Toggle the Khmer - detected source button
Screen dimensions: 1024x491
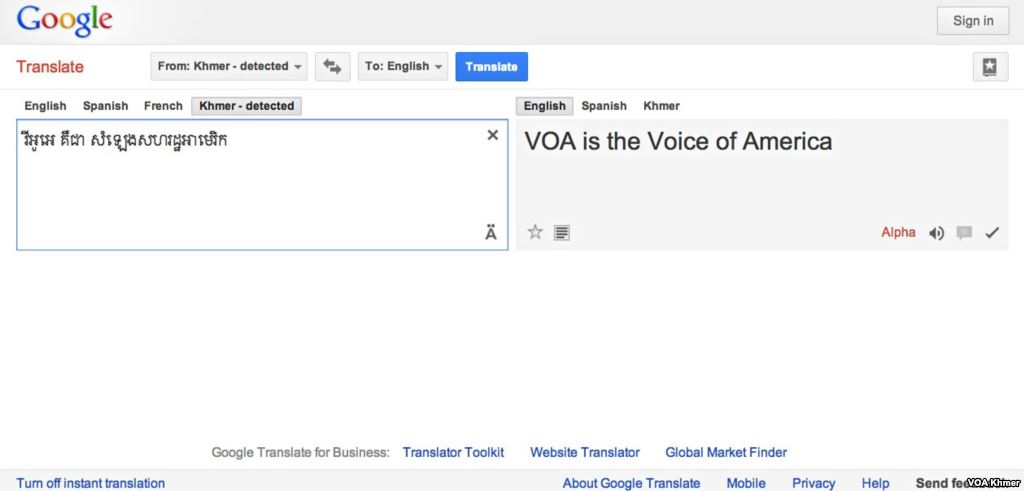[x=247, y=106]
